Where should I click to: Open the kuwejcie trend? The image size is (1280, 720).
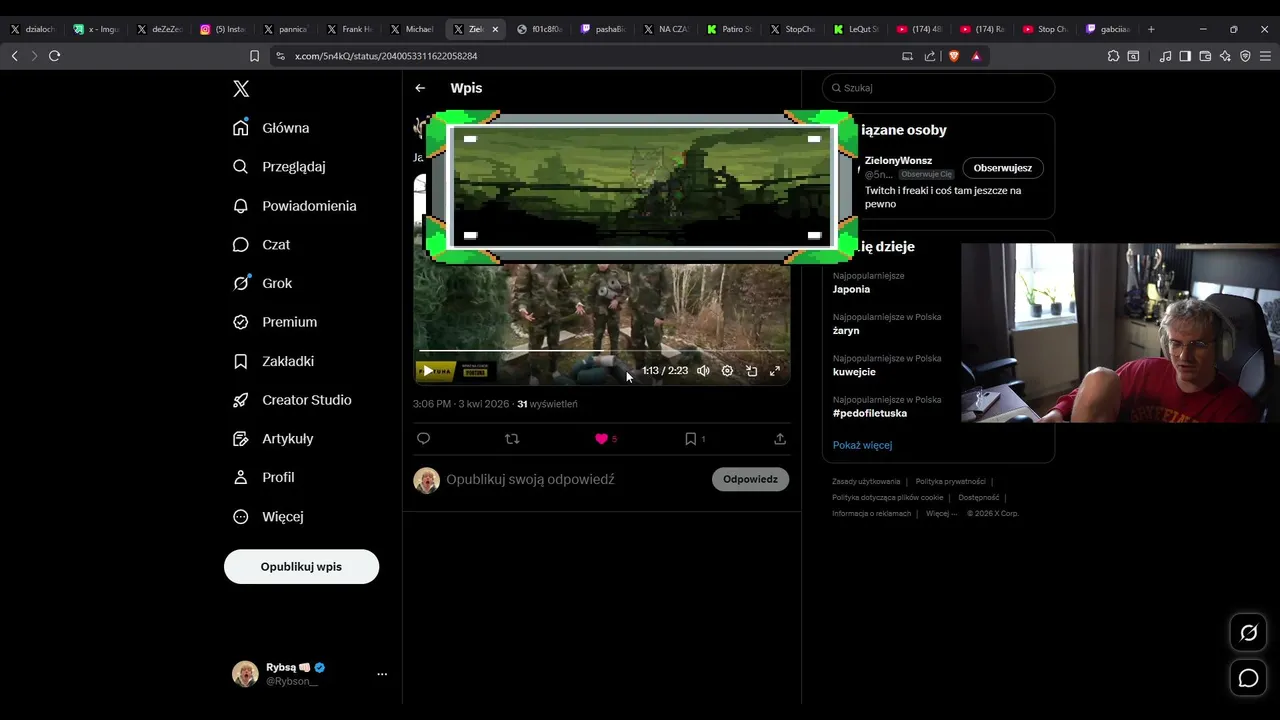854,372
